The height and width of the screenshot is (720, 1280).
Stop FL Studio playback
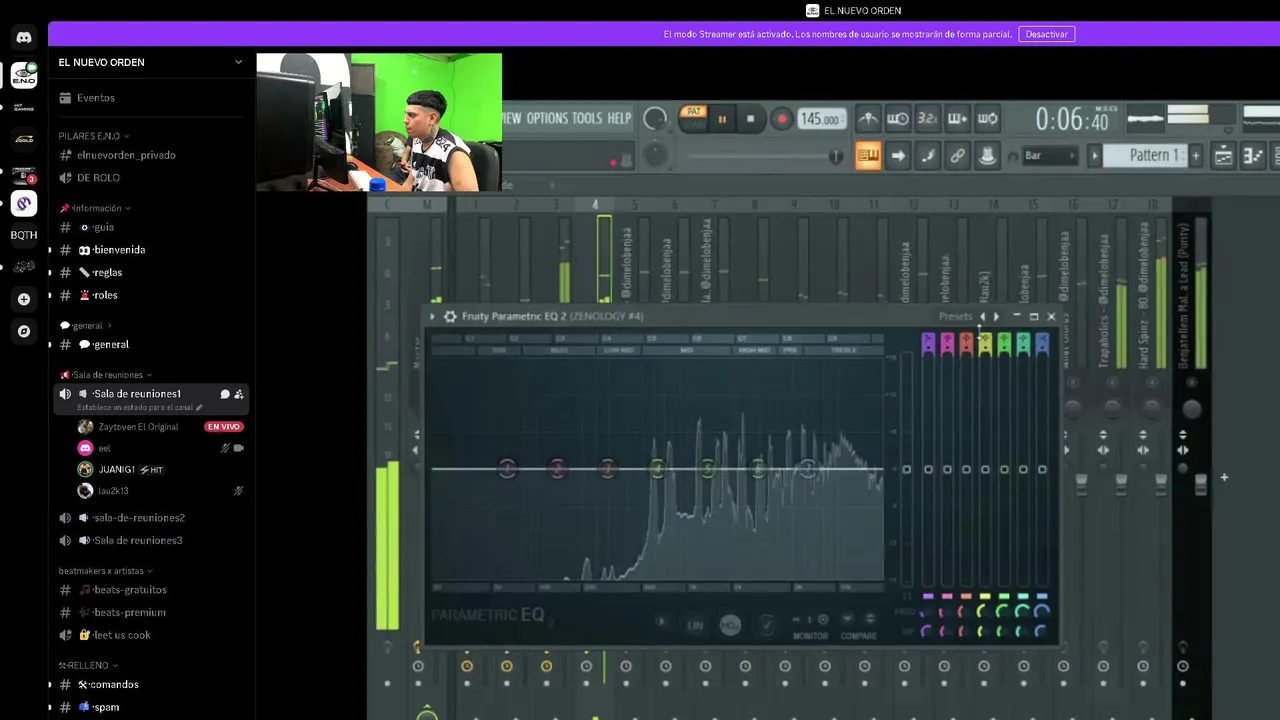pyautogui.click(x=751, y=119)
